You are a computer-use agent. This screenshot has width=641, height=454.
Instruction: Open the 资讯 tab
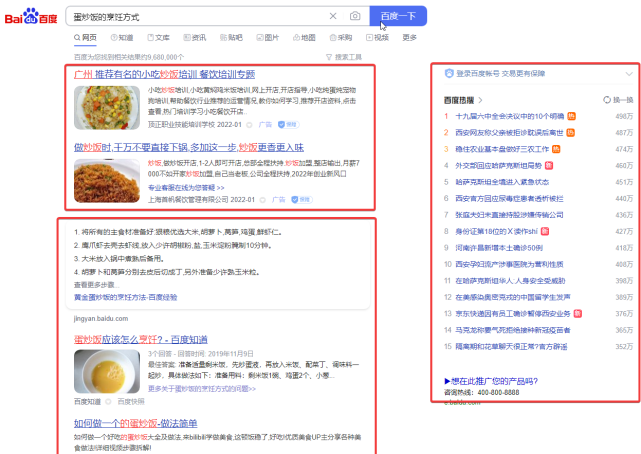point(195,38)
